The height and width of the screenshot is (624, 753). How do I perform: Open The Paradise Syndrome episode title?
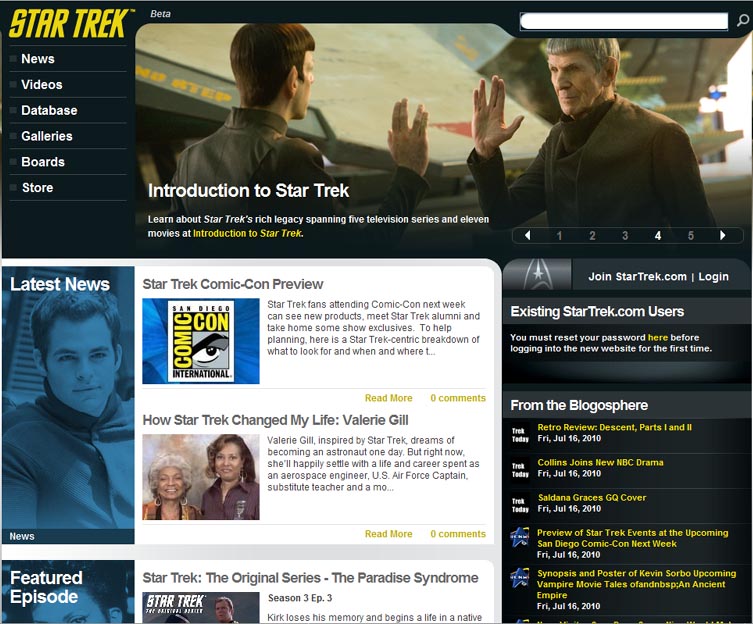pos(310,578)
